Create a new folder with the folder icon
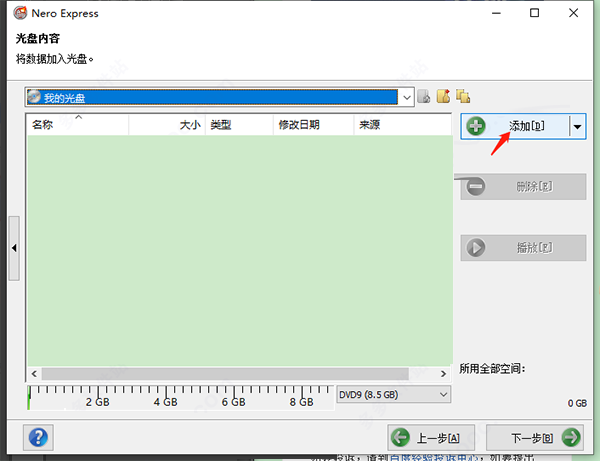Image resolution: width=600 pixels, height=461 pixels. (443, 96)
